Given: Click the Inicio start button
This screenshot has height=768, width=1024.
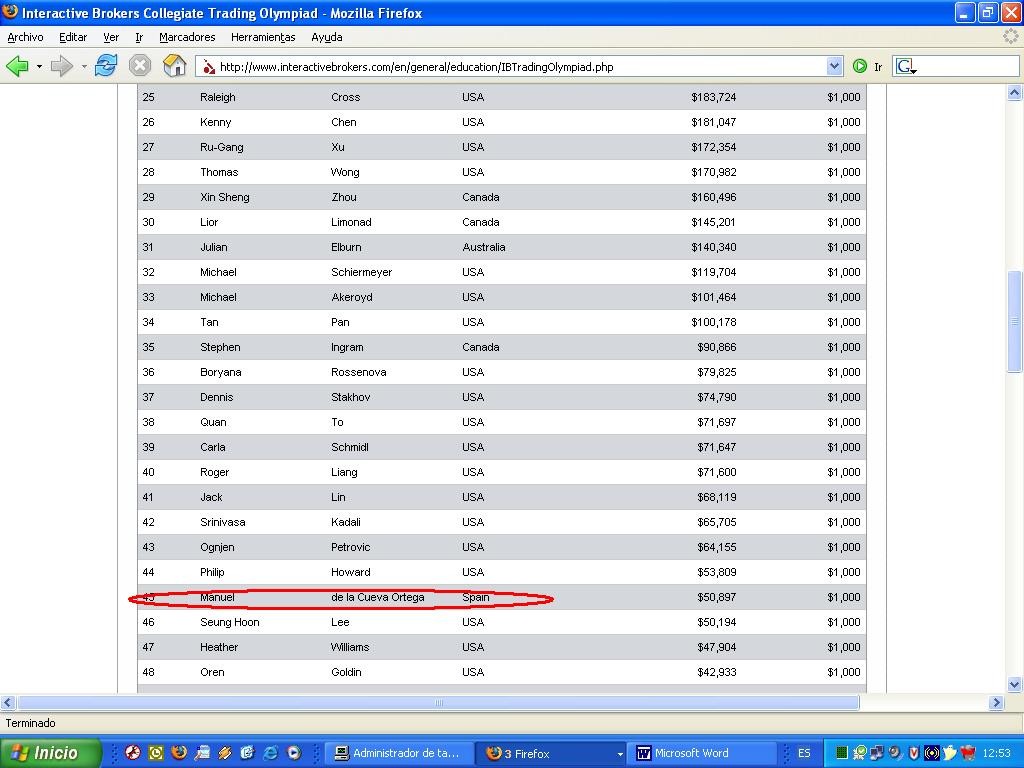Looking at the screenshot, I should point(50,753).
